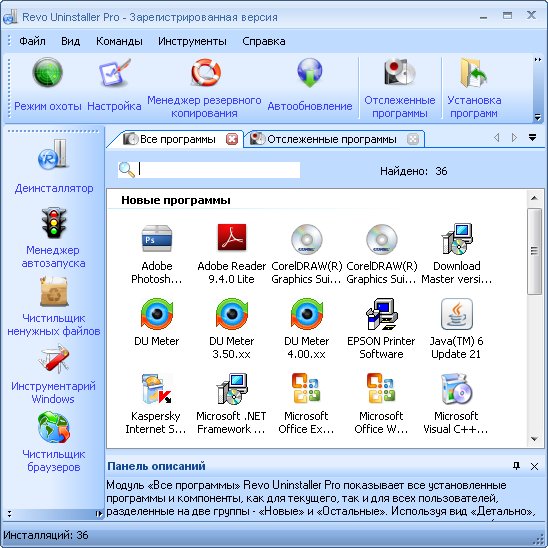Switch to Отслеженные программы tab

click(x=331, y=139)
